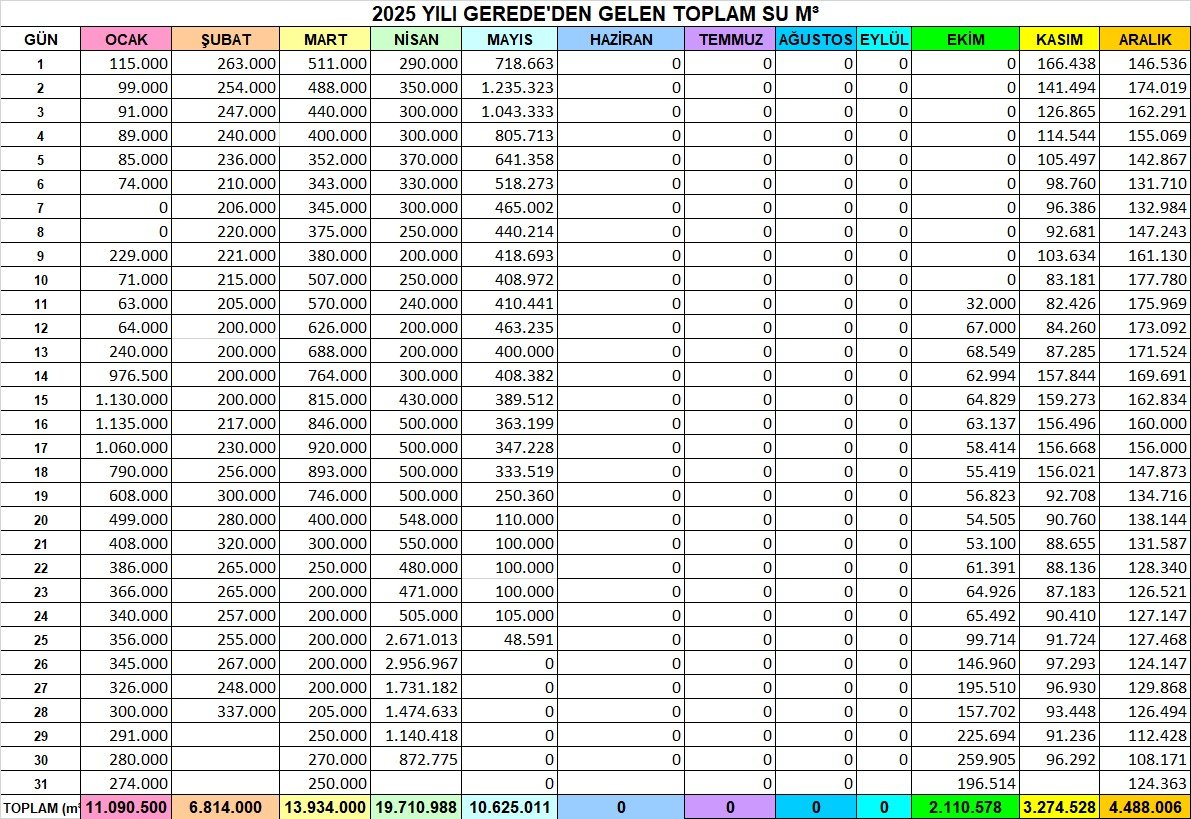
Task: Select the table title text
Action: (x=597, y=14)
